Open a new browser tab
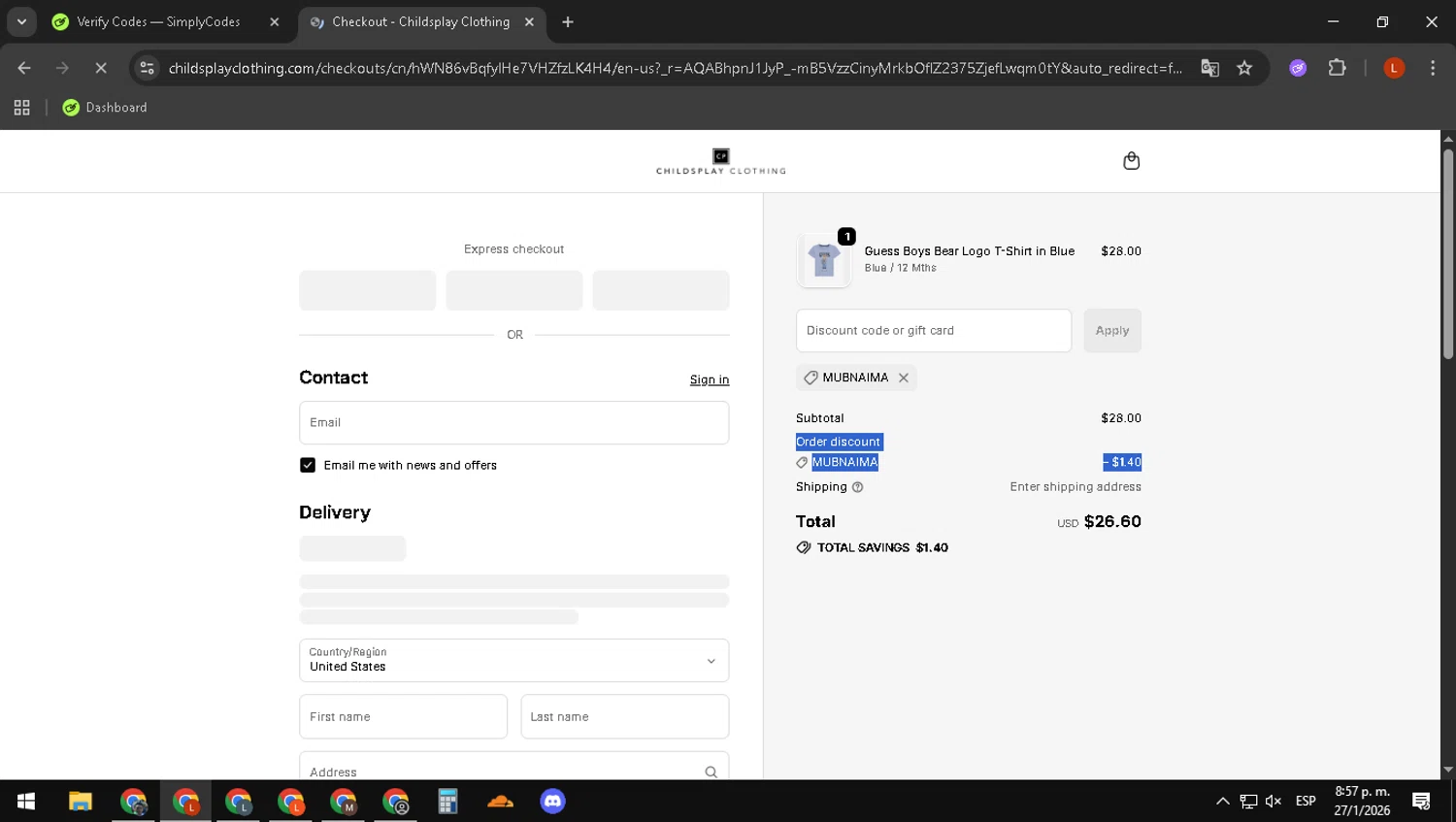The image size is (1456, 822). pos(568,21)
